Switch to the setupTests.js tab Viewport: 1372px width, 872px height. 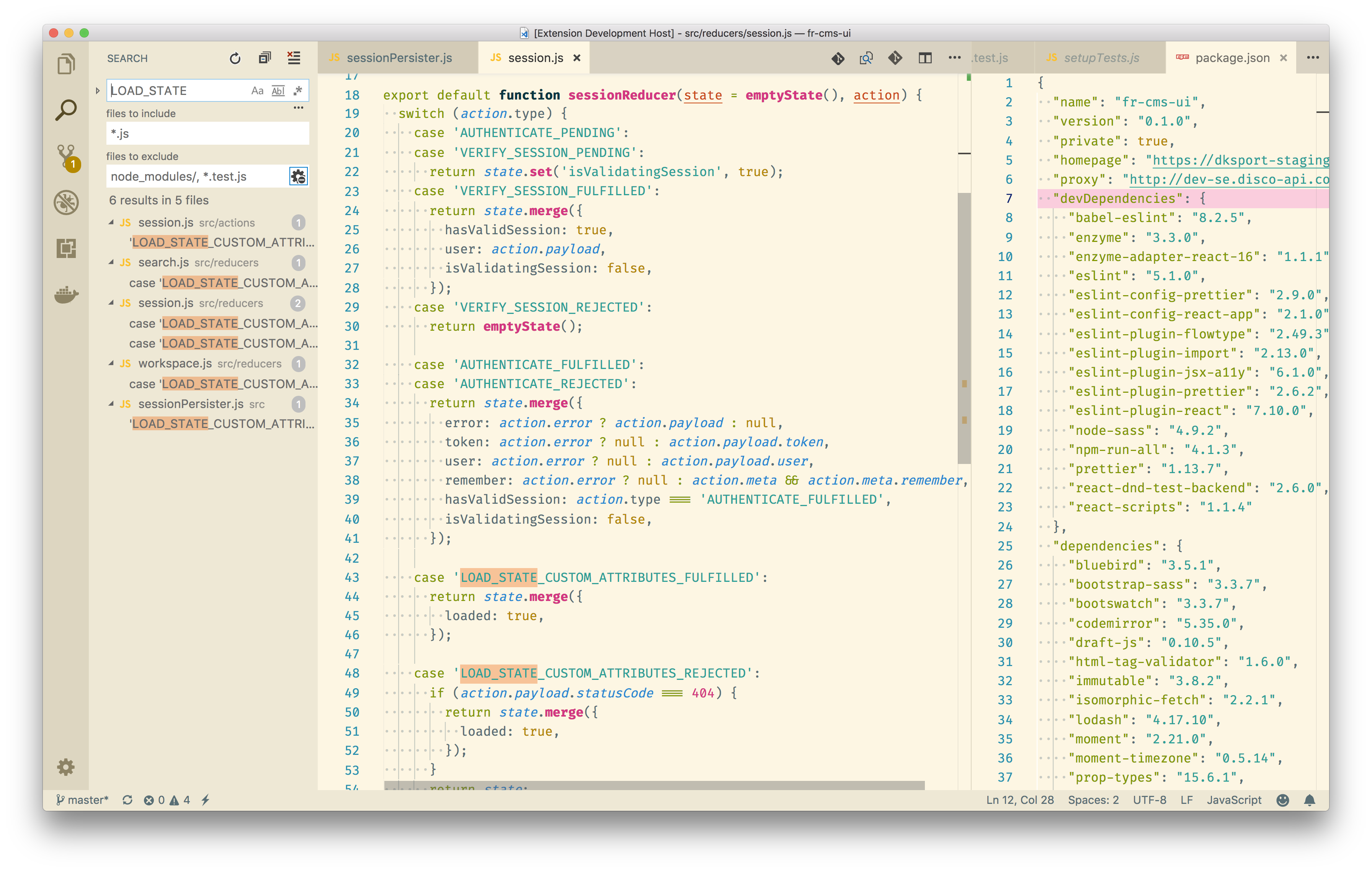coord(1101,58)
